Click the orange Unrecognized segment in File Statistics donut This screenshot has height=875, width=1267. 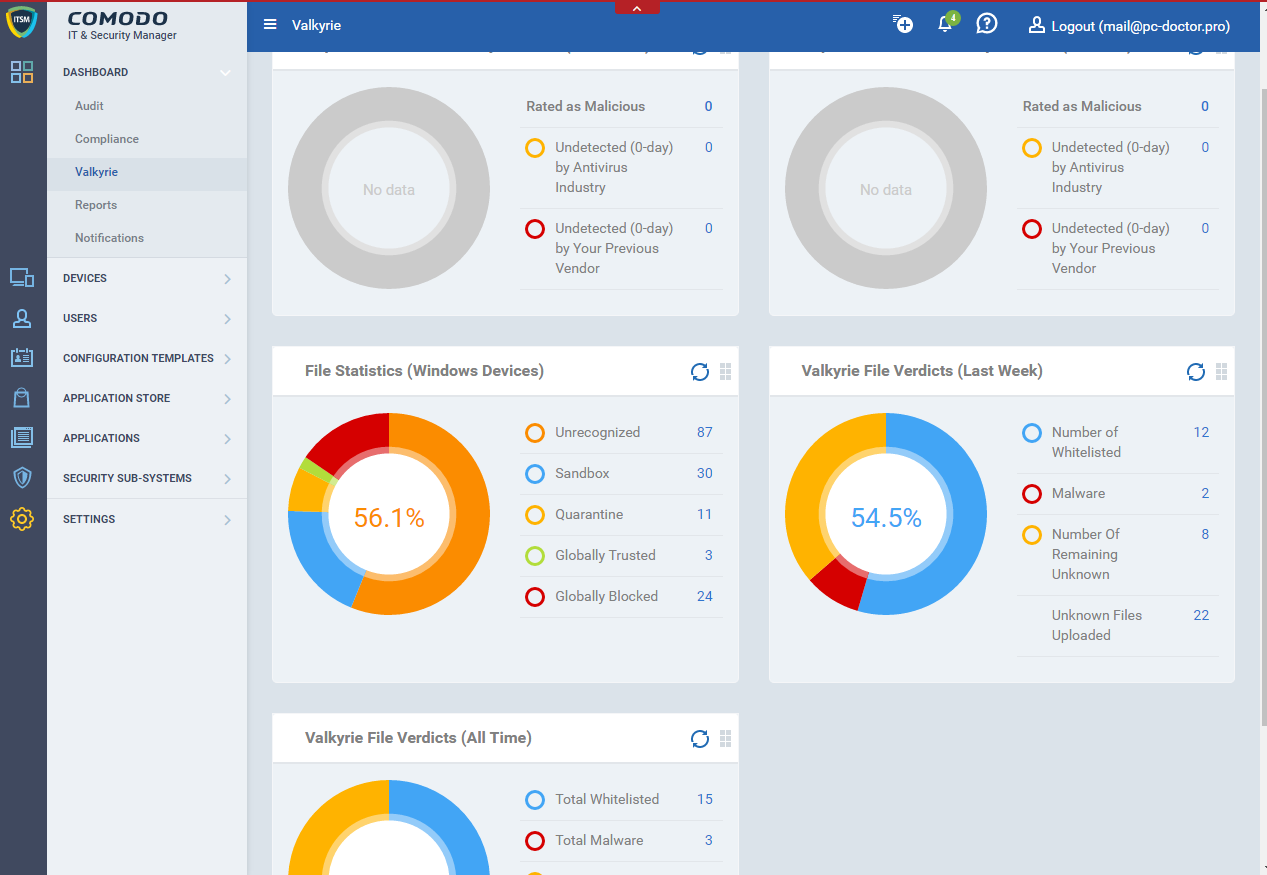pyautogui.click(x=470, y=520)
